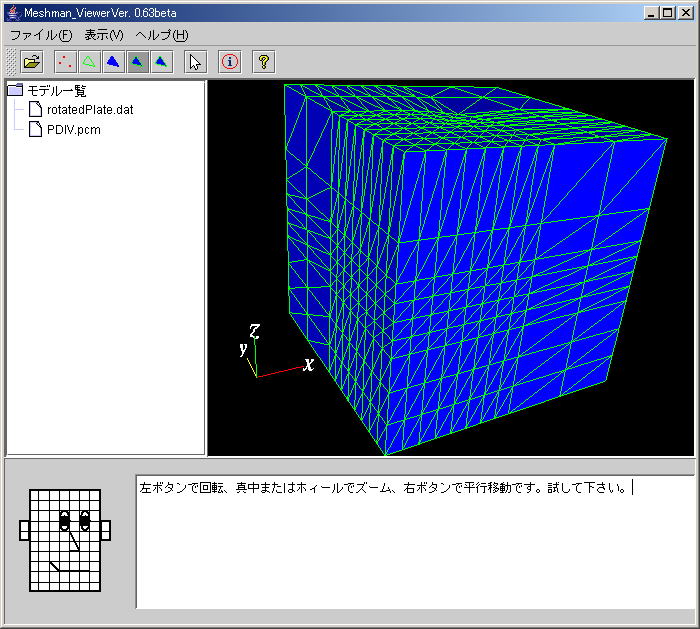Click the Java application icon in the title bar
Image resolution: width=700 pixels, height=629 pixels.
point(14,12)
